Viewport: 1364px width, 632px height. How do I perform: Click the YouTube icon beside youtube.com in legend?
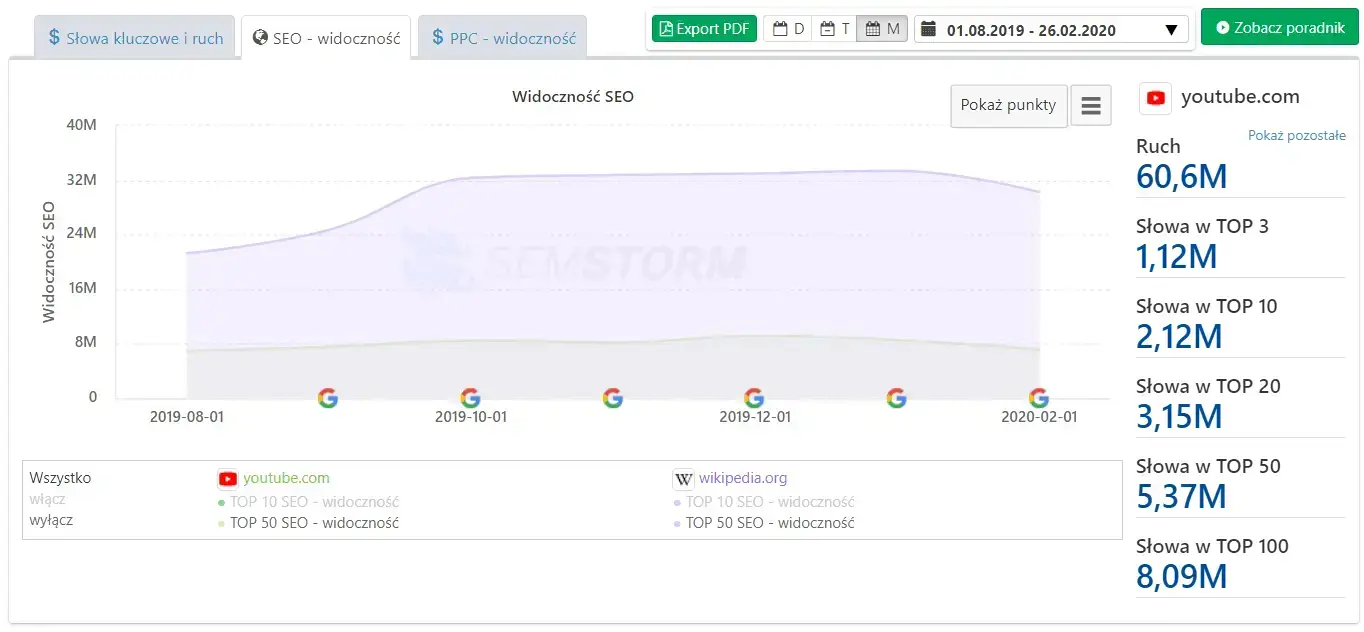click(226, 480)
